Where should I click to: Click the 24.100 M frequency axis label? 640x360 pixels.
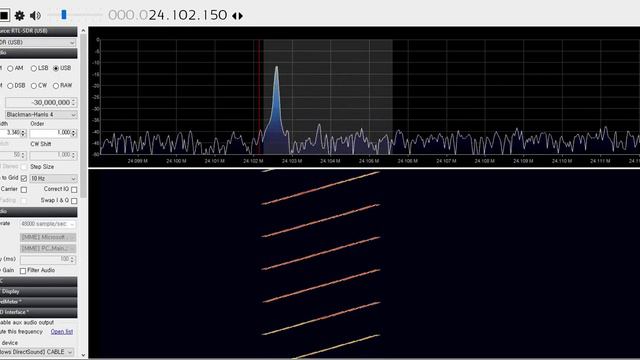coord(176,161)
